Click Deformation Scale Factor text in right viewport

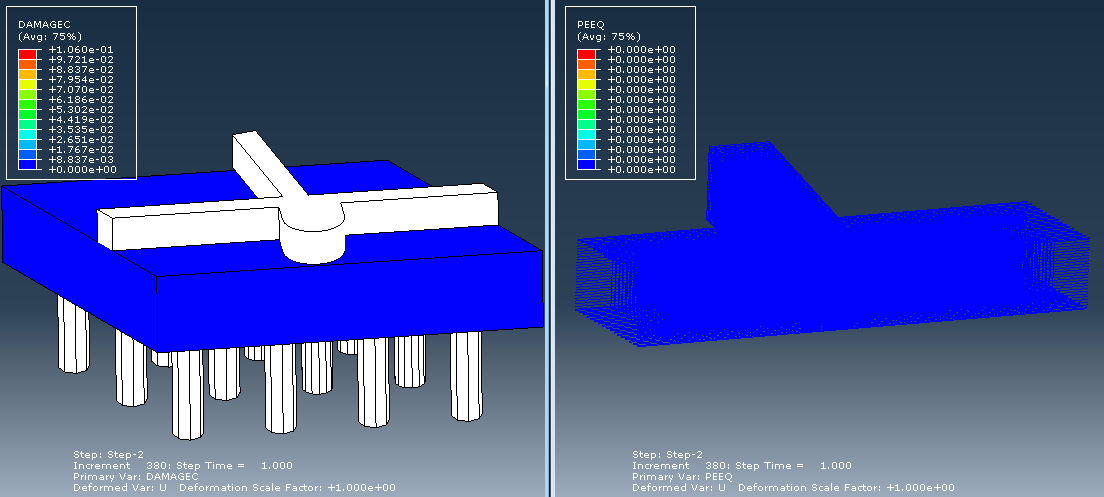[870, 488]
